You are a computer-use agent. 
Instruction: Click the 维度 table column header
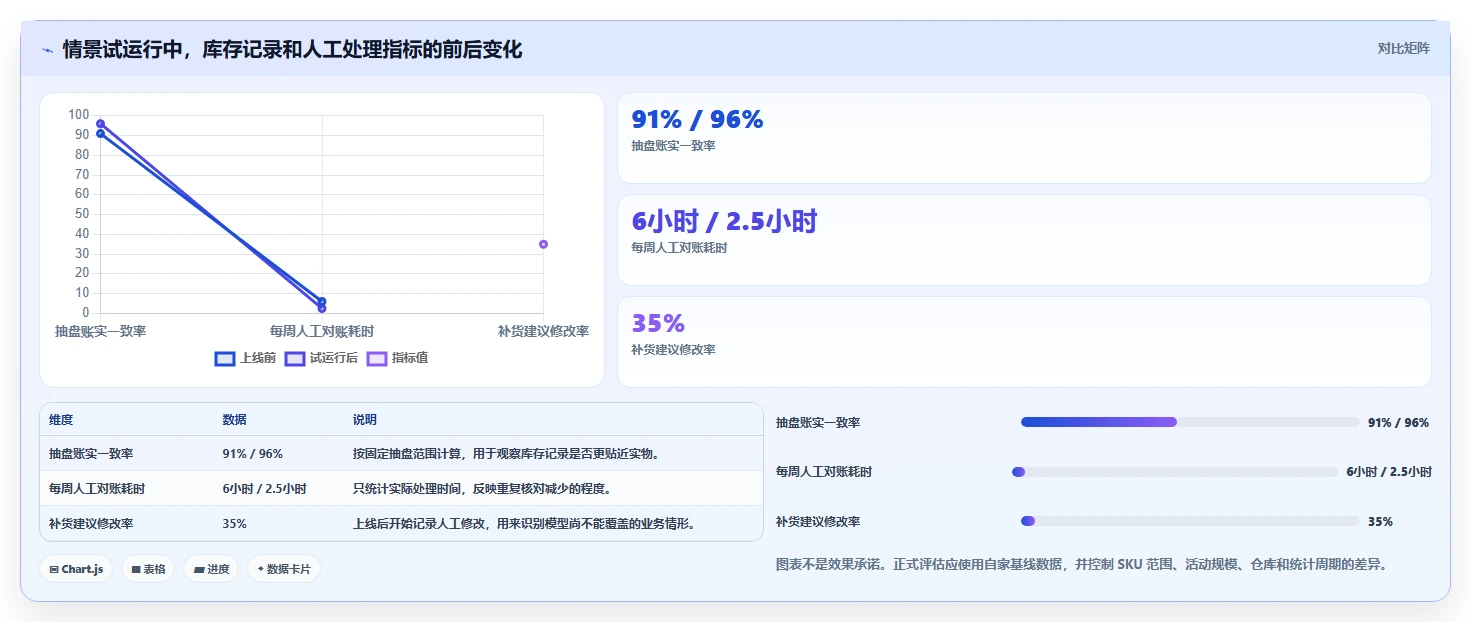(61, 420)
